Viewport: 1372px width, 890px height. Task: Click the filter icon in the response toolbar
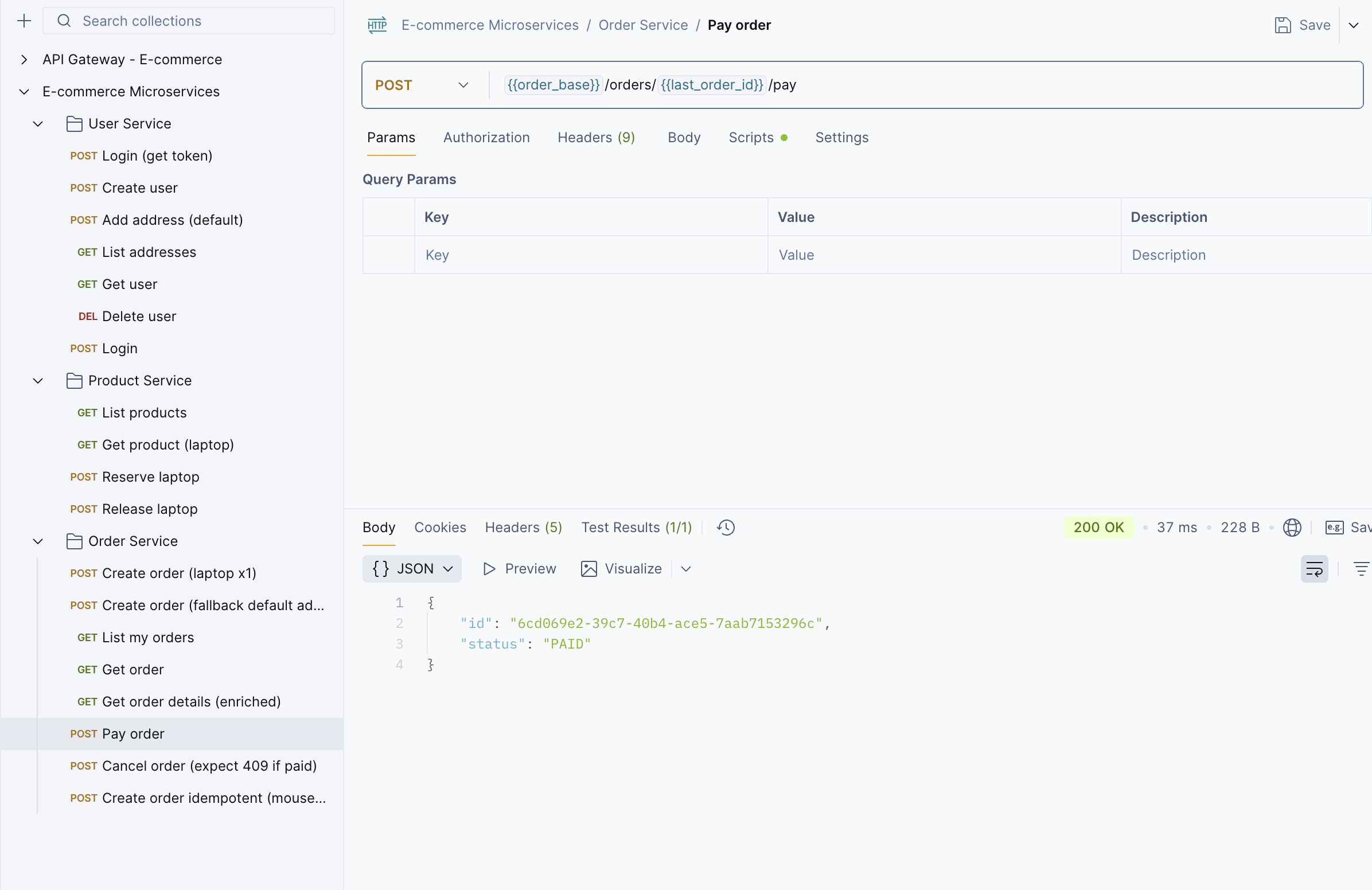[x=1362, y=568]
